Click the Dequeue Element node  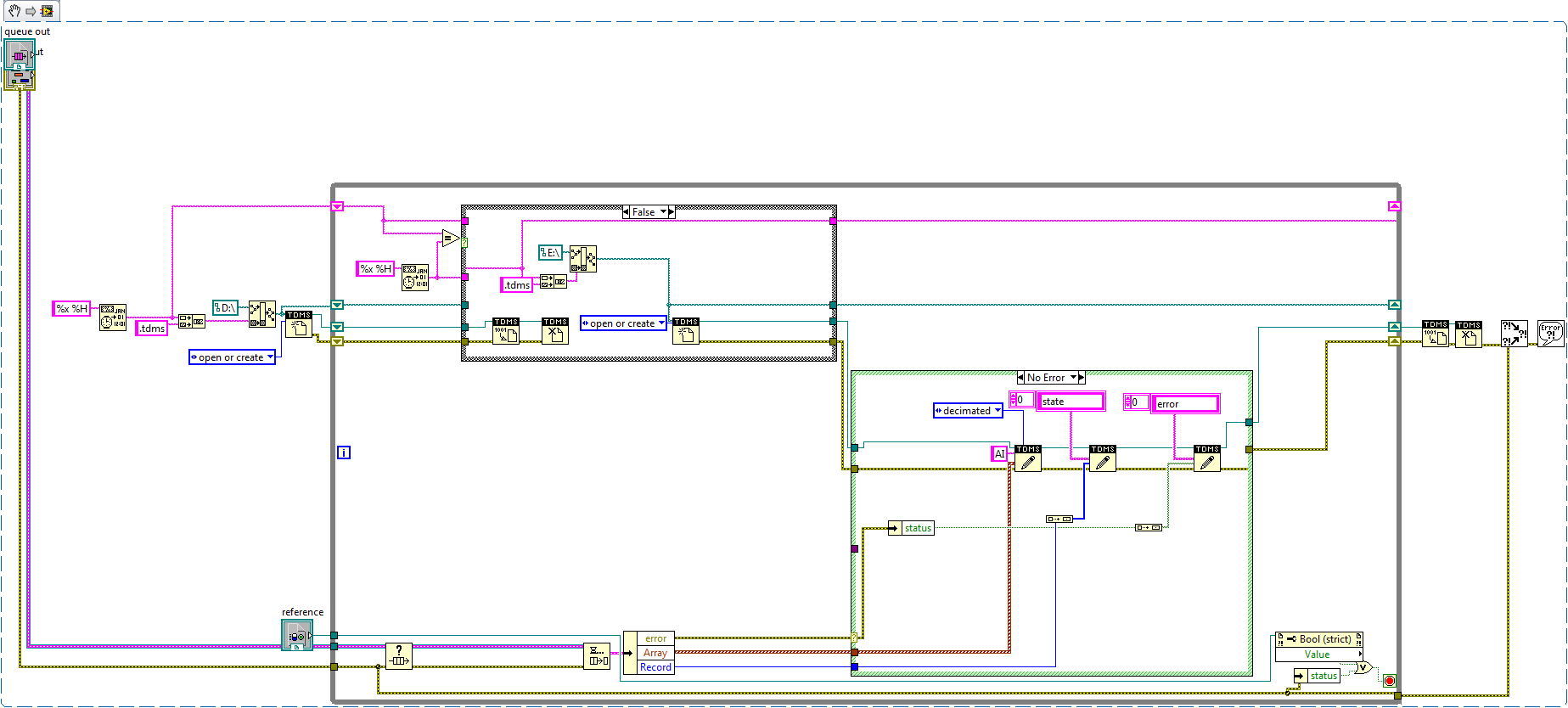click(597, 656)
